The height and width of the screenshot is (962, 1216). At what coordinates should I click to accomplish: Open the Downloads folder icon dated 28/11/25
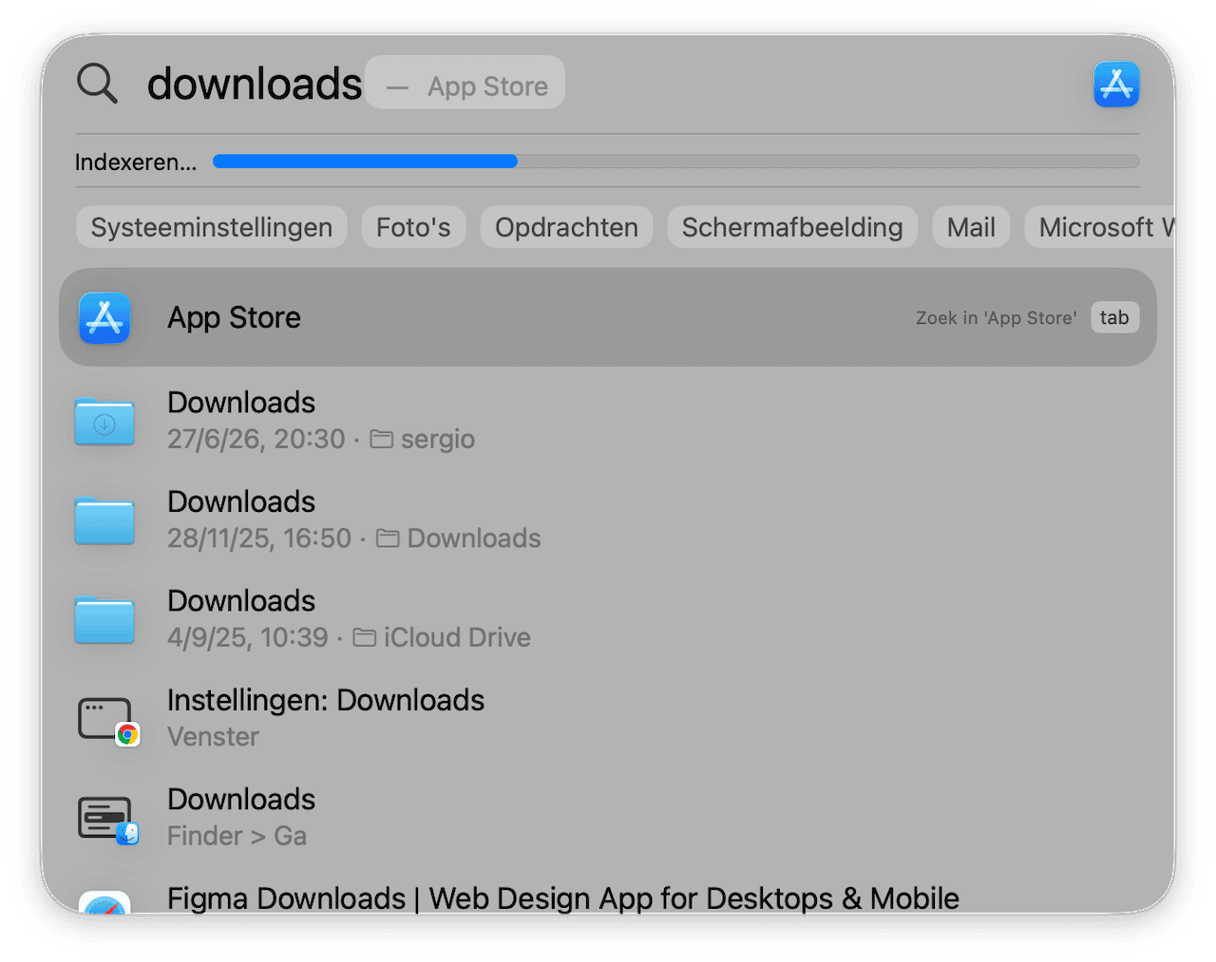click(x=105, y=519)
